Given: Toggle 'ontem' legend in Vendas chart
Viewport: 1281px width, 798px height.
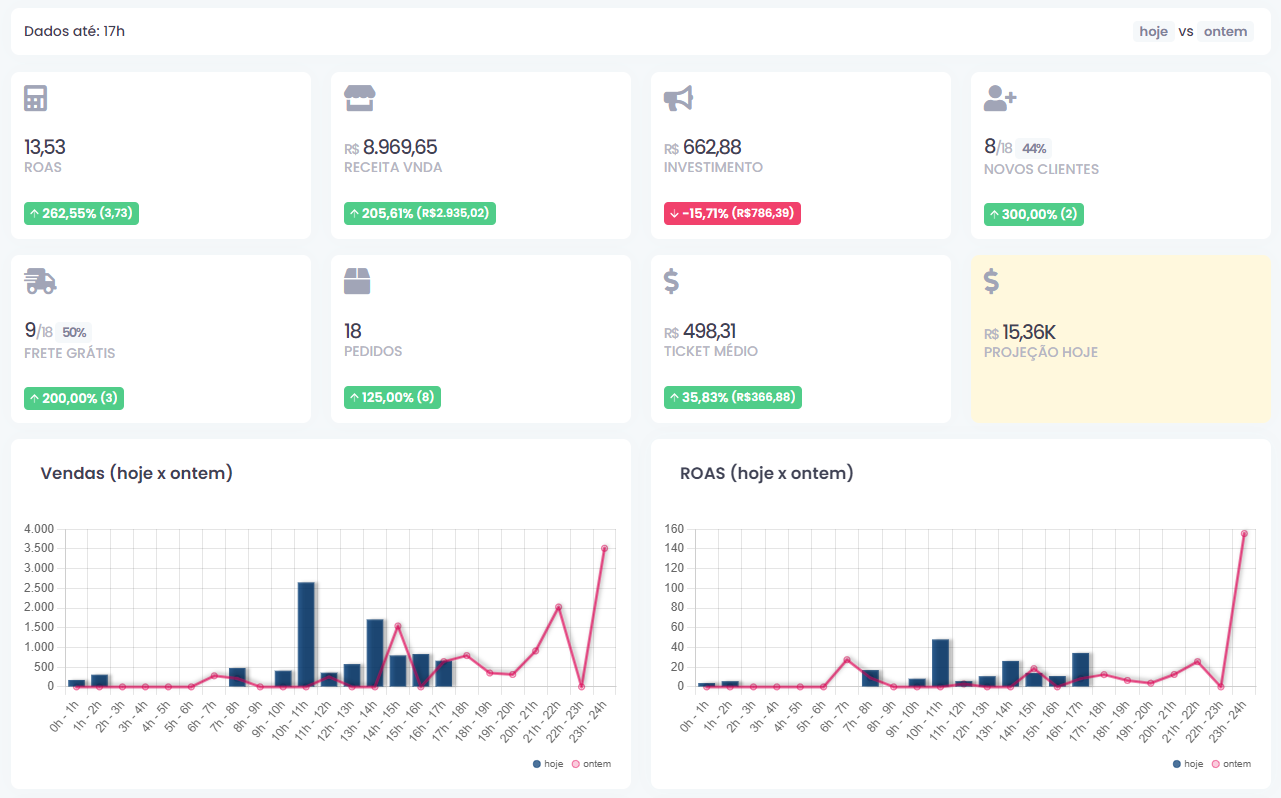Looking at the screenshot, I should pyautogui.click(x=590, y=764).
